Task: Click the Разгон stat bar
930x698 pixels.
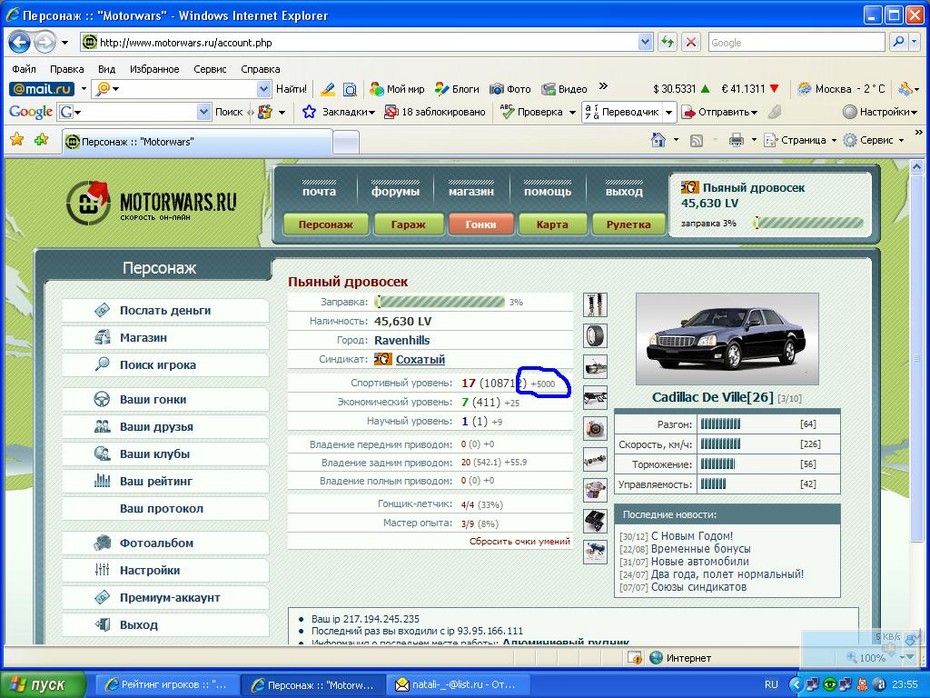Action: click(x=721, y=424)
